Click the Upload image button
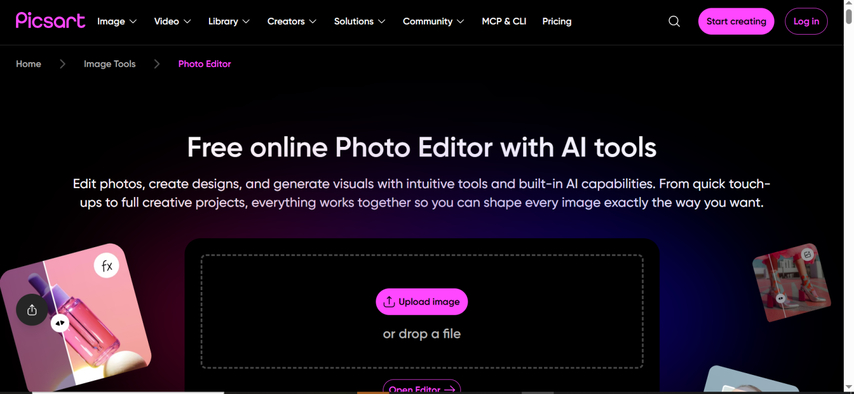 [422, 301]
